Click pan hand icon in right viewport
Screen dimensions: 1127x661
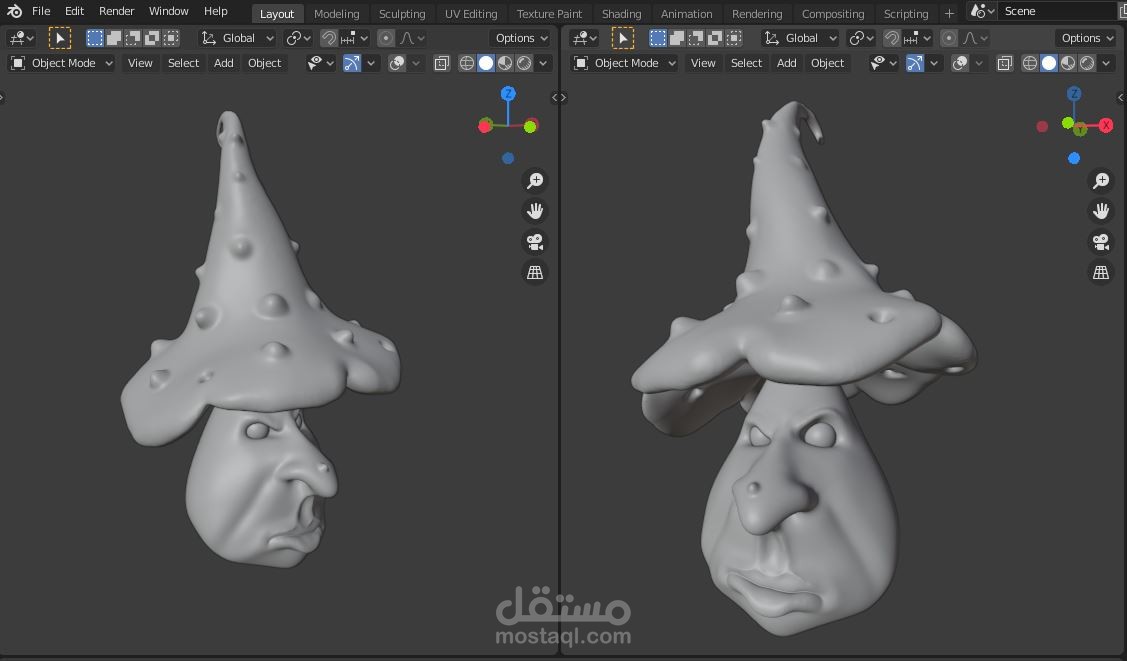pyautogui.click(x=1100, y=211)
